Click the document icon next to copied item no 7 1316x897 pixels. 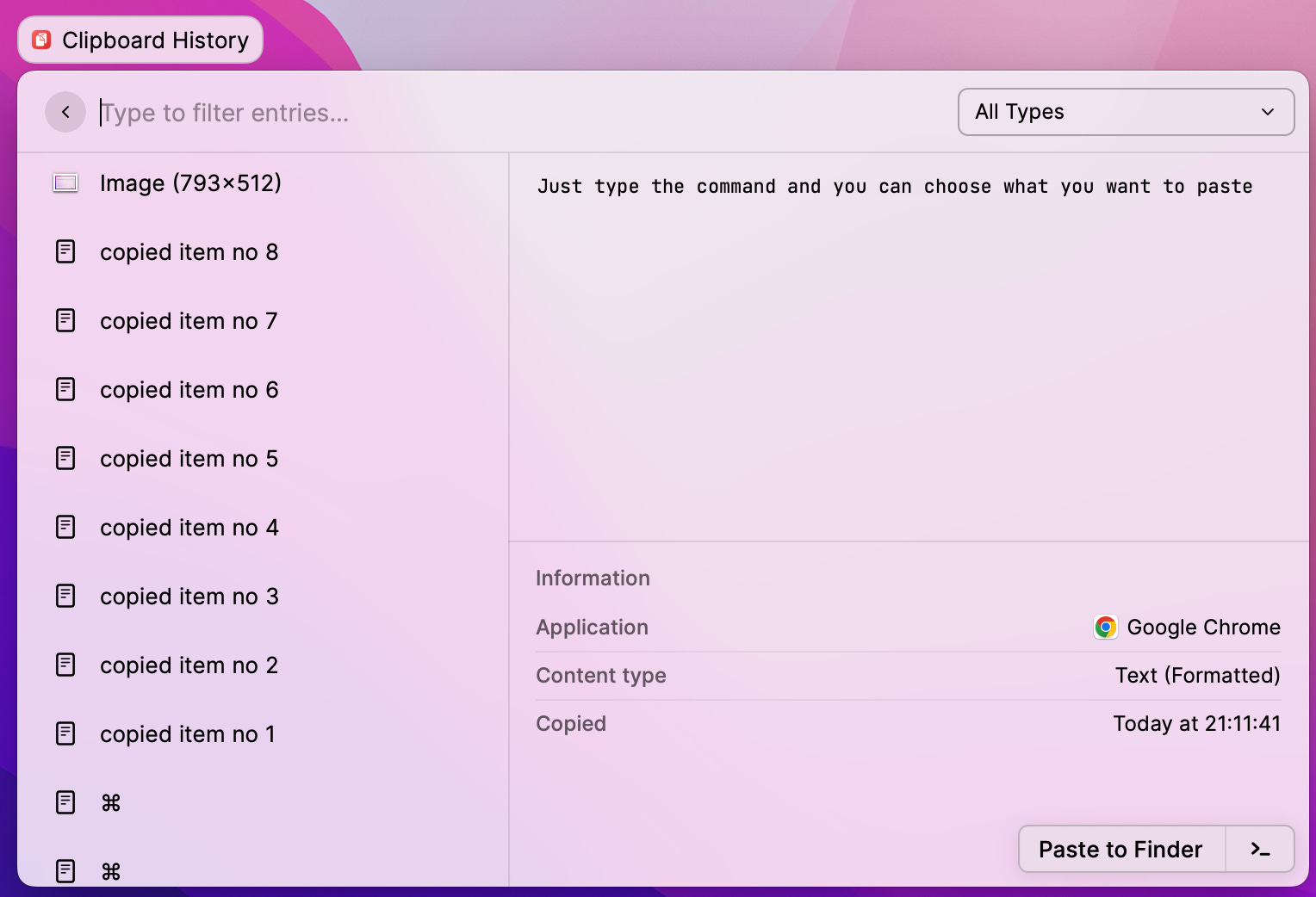(65, 320)
